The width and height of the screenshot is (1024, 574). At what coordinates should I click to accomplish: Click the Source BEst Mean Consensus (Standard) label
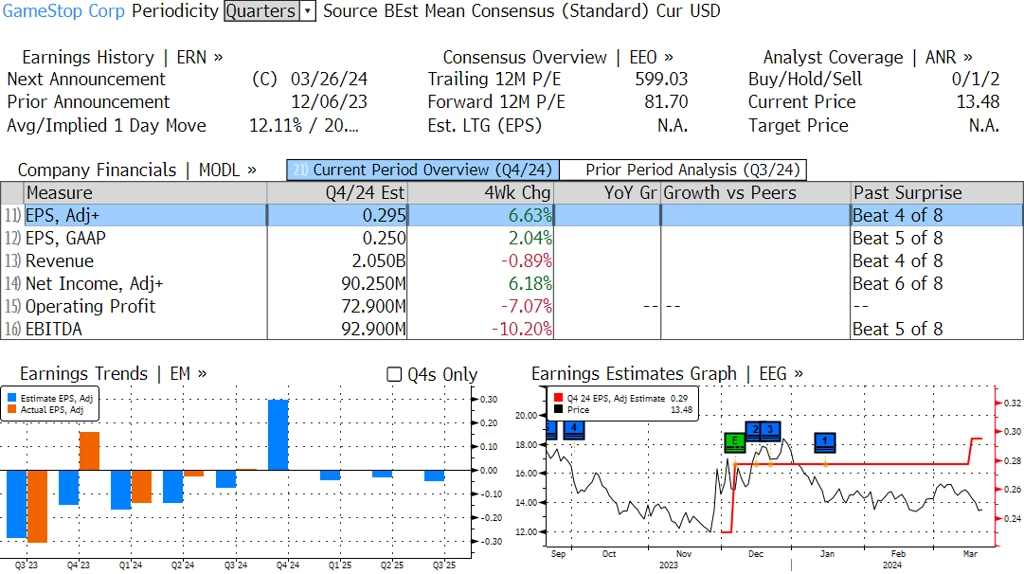pyautogui.click(x=487, y=11)
